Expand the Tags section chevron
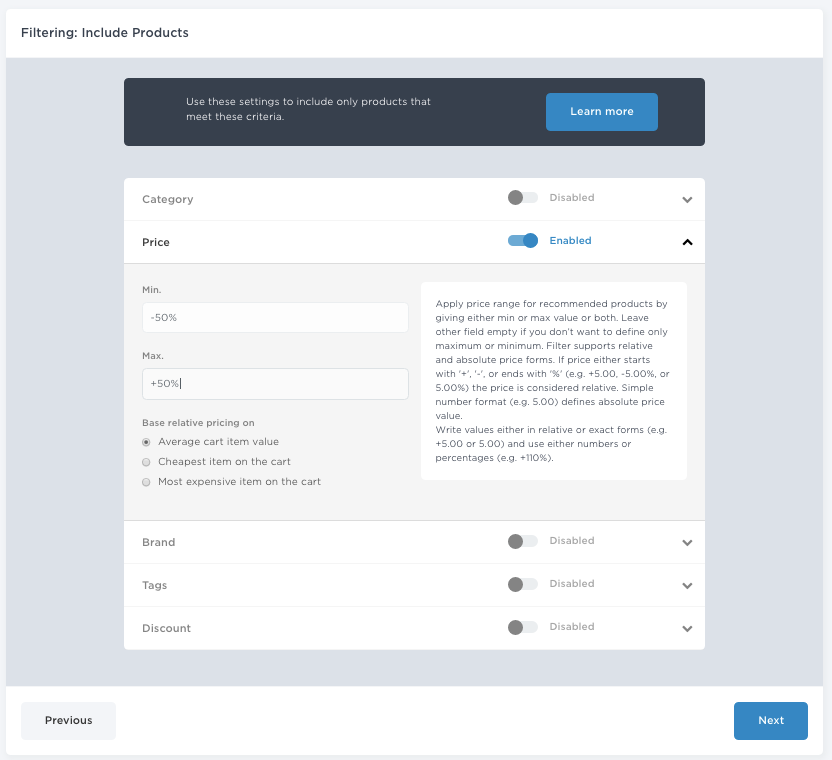Screen dimensions: 832x760 (687, 585)
